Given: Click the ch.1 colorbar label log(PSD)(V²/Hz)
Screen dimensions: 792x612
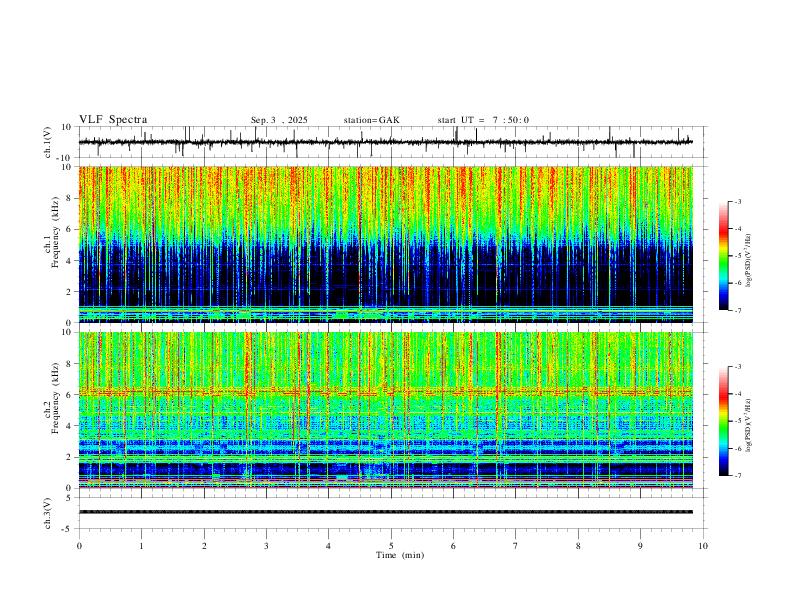Looking at the screenshot, I should (748, 260).
